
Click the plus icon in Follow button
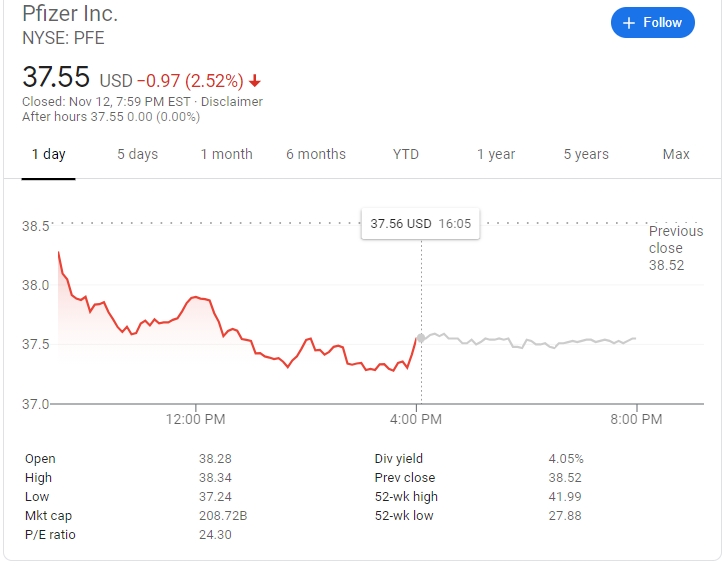628,23
